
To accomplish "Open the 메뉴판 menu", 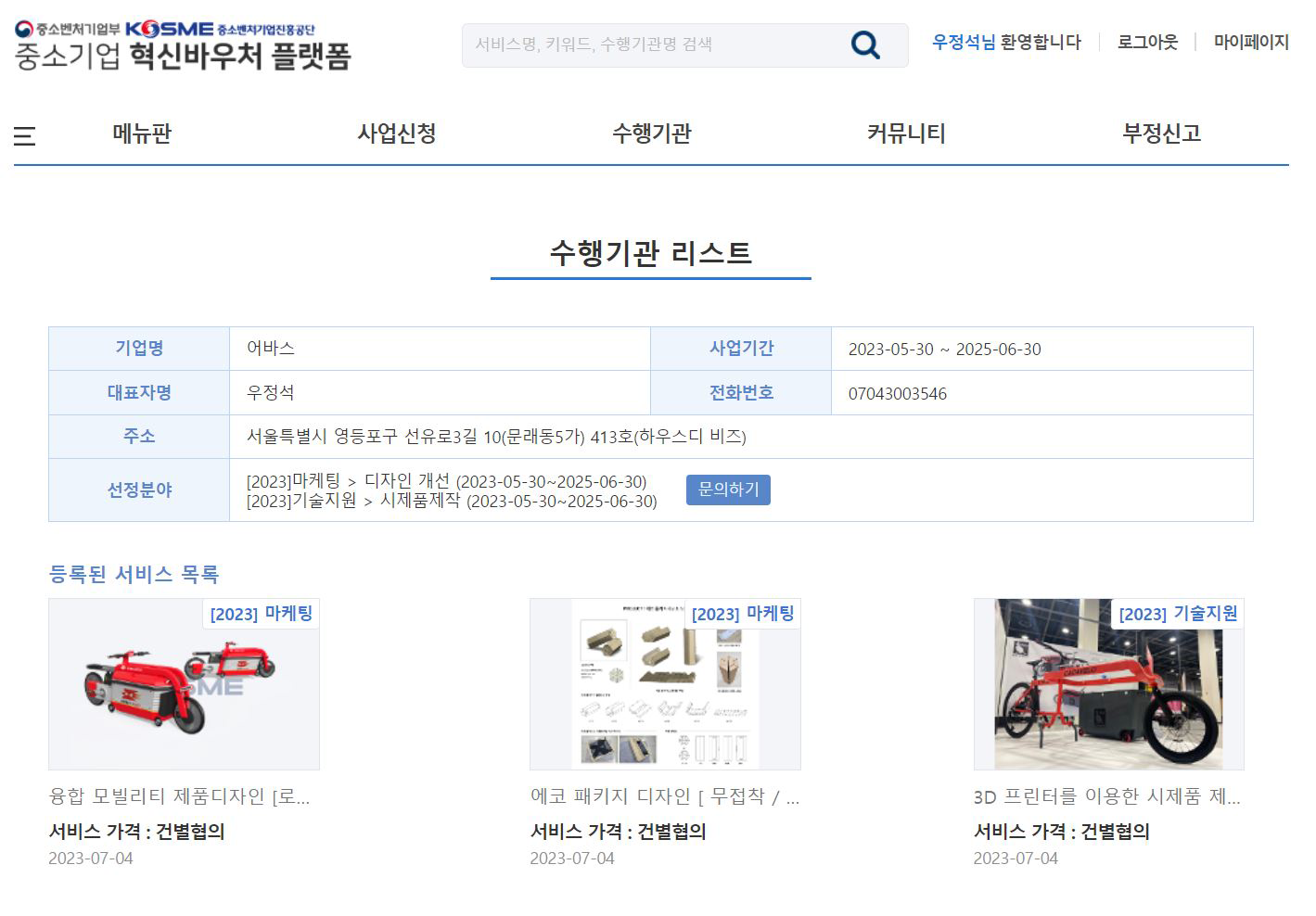I will point(142,134).
